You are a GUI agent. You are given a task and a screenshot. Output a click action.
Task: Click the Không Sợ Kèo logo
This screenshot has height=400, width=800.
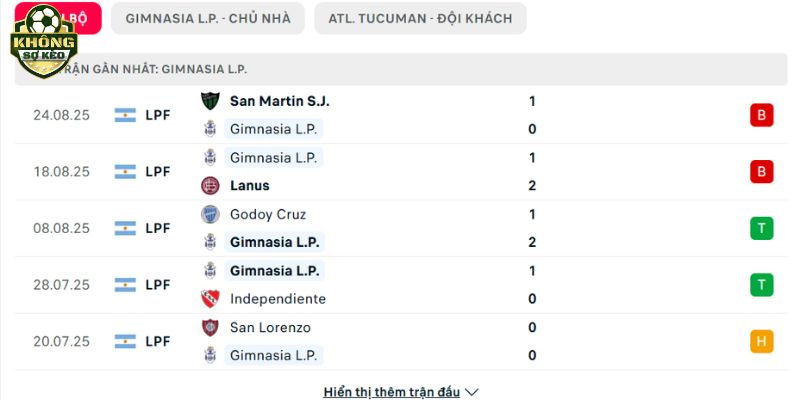pos(44,41)
